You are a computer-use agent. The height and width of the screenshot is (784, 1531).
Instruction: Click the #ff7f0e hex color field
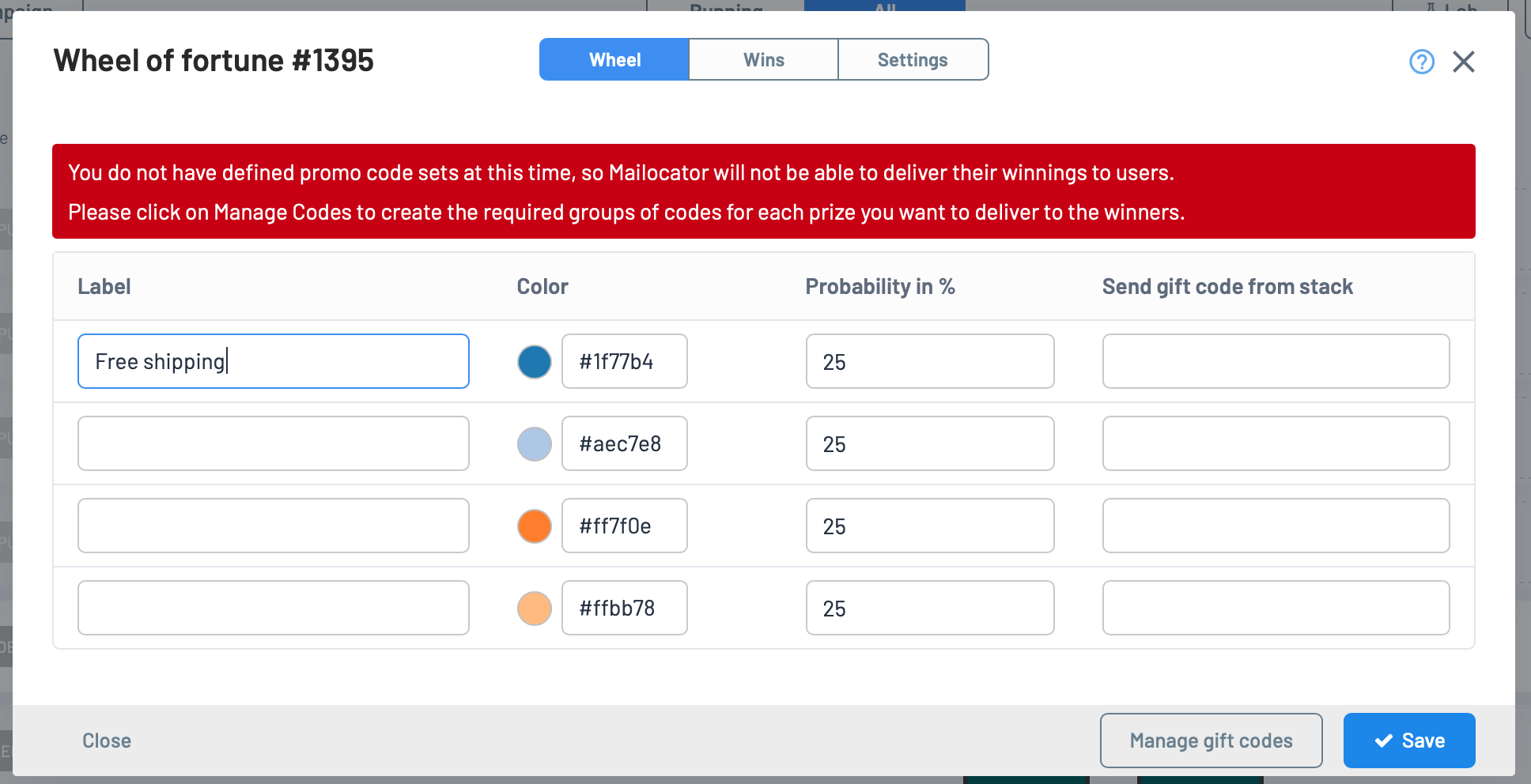point(625,526)
